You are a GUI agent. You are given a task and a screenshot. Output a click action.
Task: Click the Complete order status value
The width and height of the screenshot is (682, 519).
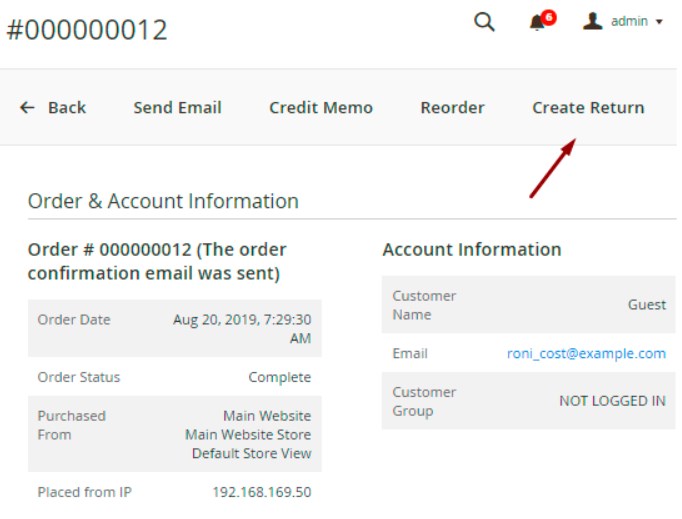click(x=279, y=378)
